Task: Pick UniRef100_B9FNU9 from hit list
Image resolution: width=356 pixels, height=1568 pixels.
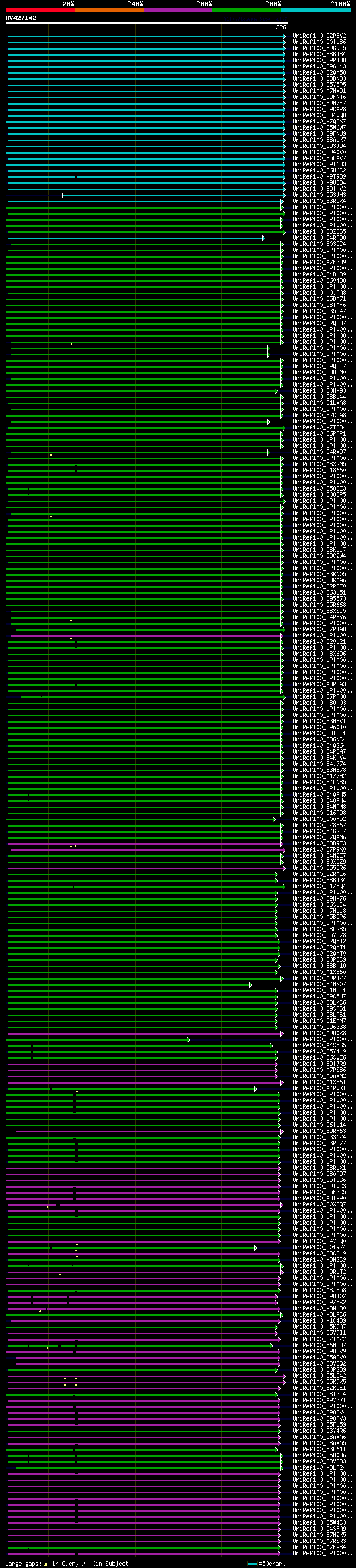Action: (x=319, y=133)
